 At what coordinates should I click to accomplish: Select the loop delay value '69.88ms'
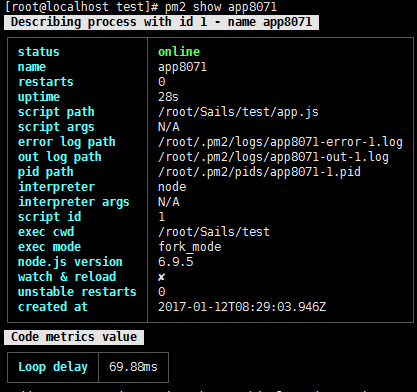pyautogui.click(x=133, y=367)
